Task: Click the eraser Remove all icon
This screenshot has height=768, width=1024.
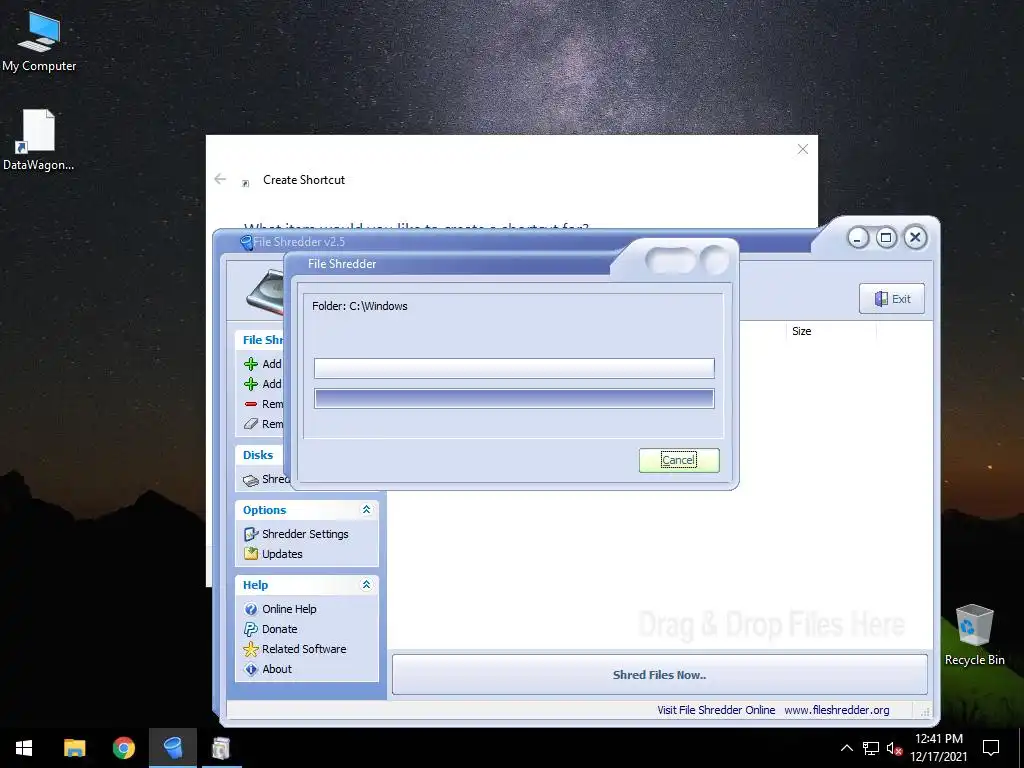Action: coord(251,424)
